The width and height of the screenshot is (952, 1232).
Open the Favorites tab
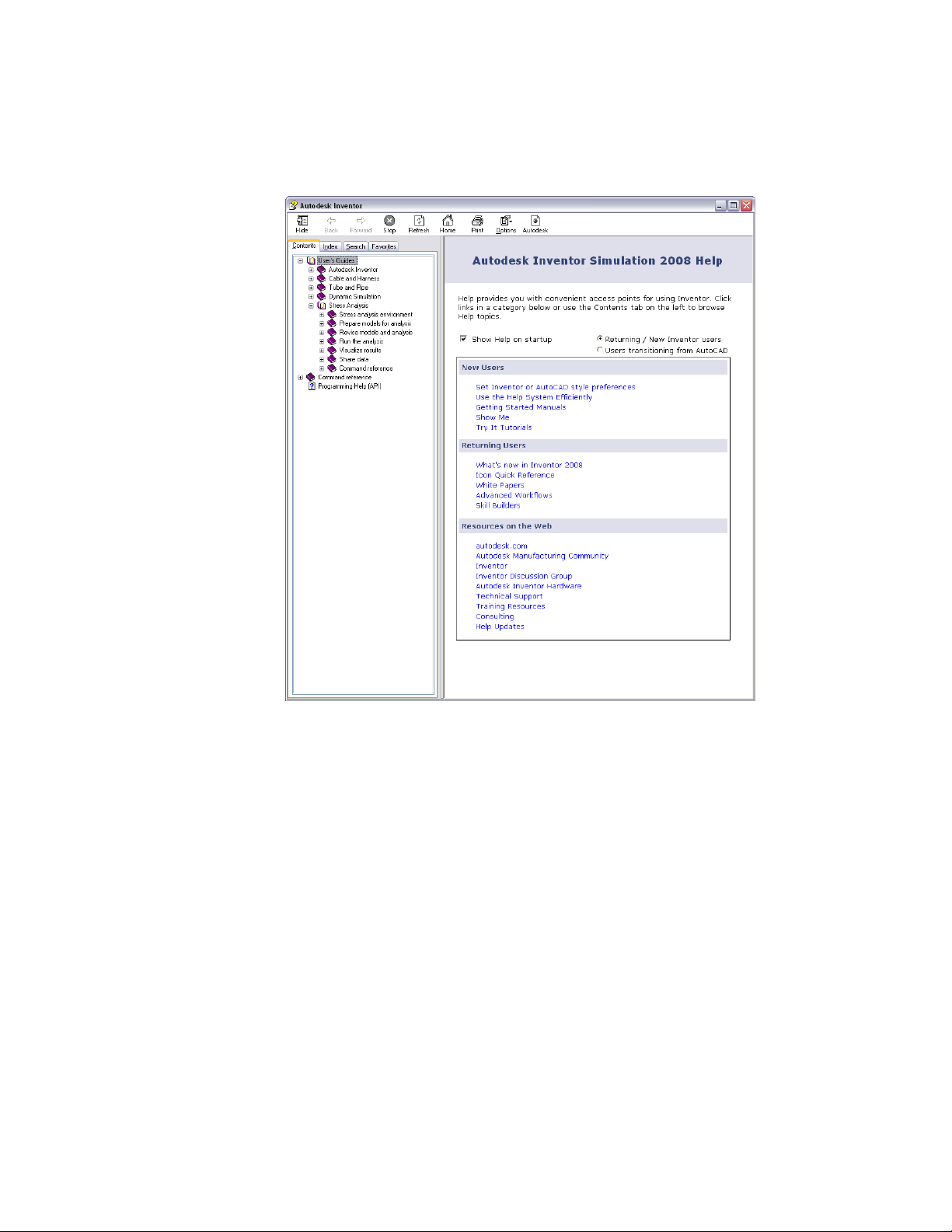click(384, 246)
